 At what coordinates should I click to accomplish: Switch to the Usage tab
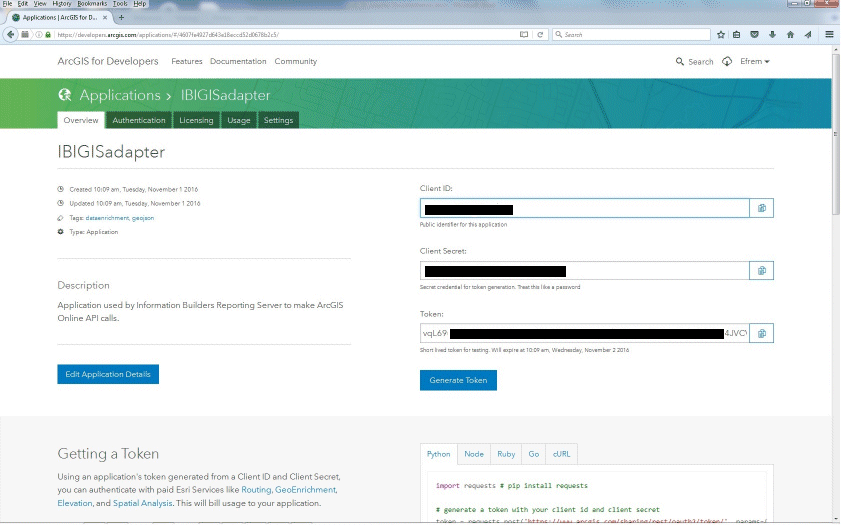(x=239, y=120)
